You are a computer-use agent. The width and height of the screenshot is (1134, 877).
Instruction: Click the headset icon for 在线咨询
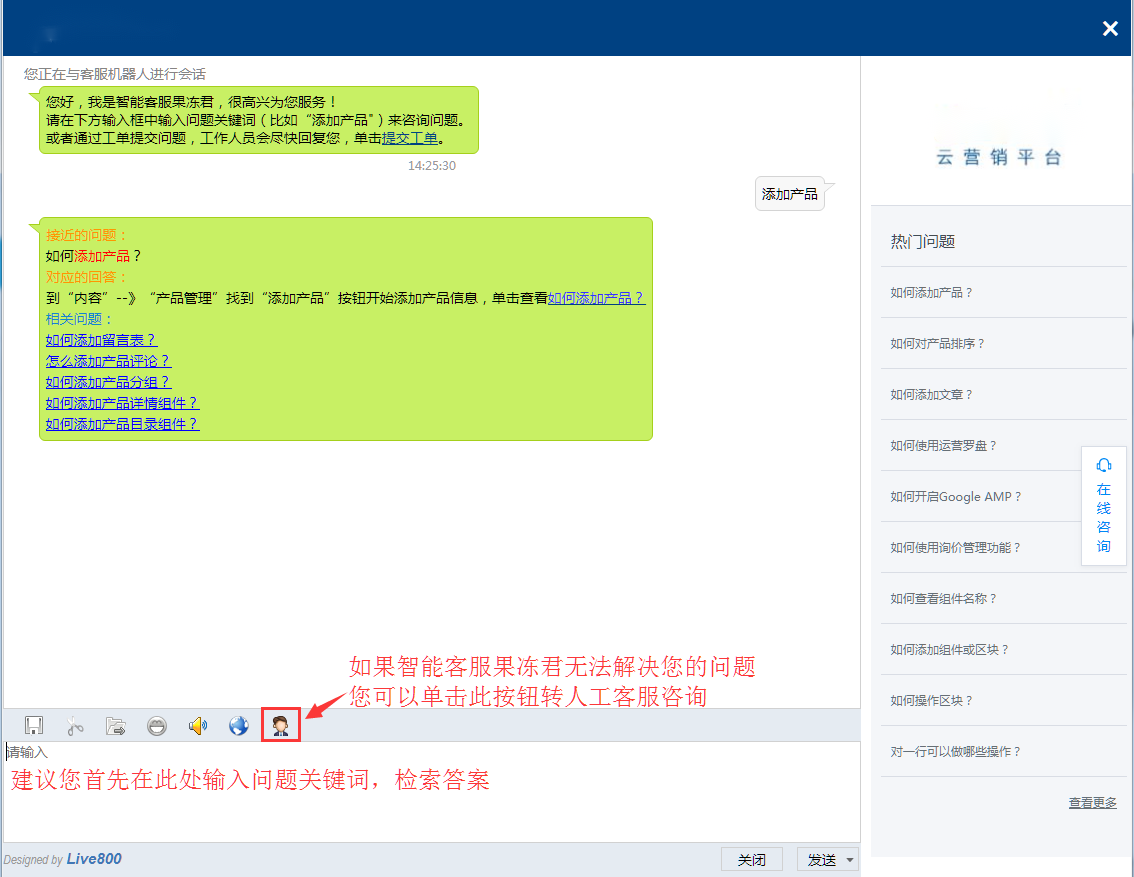1104,465
